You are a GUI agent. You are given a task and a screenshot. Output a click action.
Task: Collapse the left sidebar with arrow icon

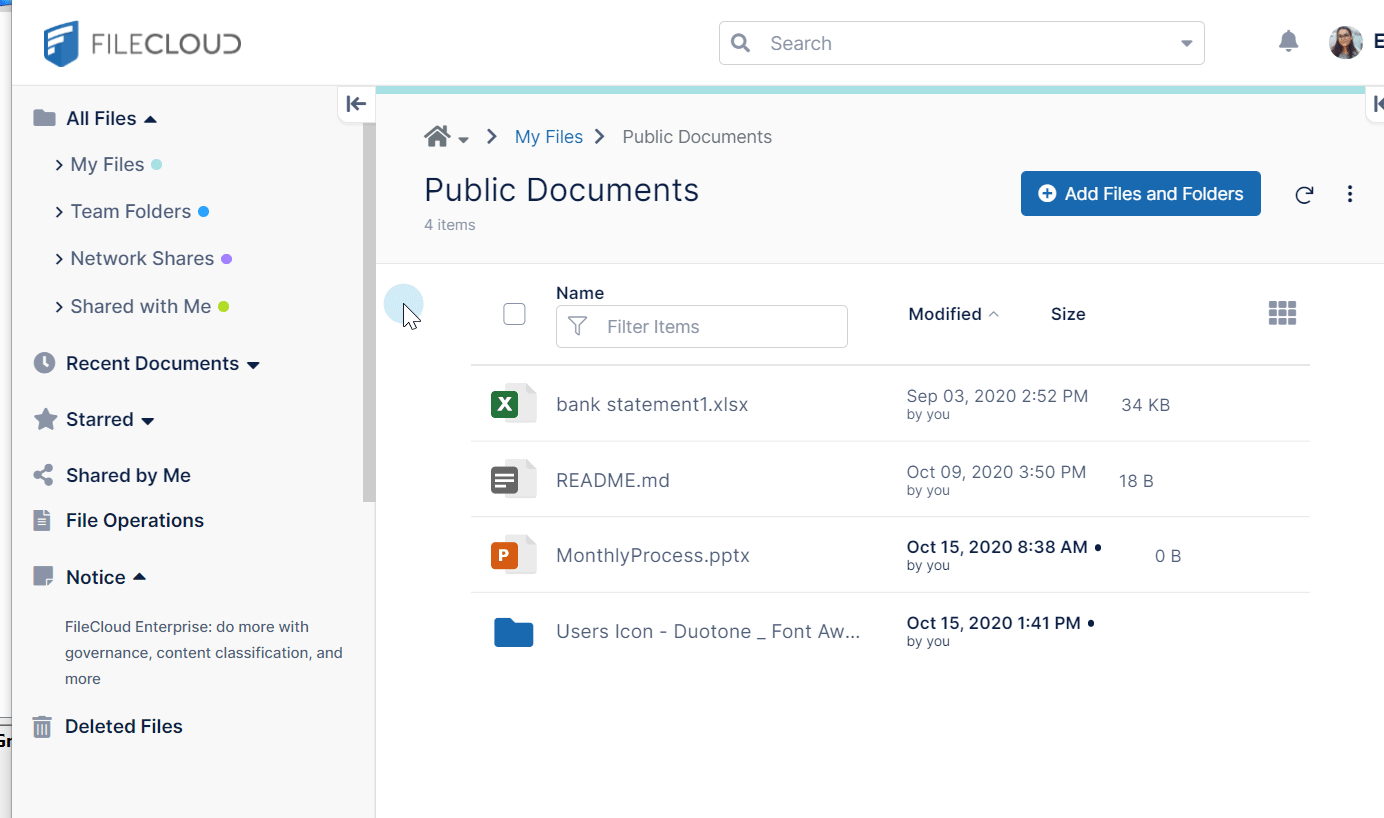[x=356, y=103]
